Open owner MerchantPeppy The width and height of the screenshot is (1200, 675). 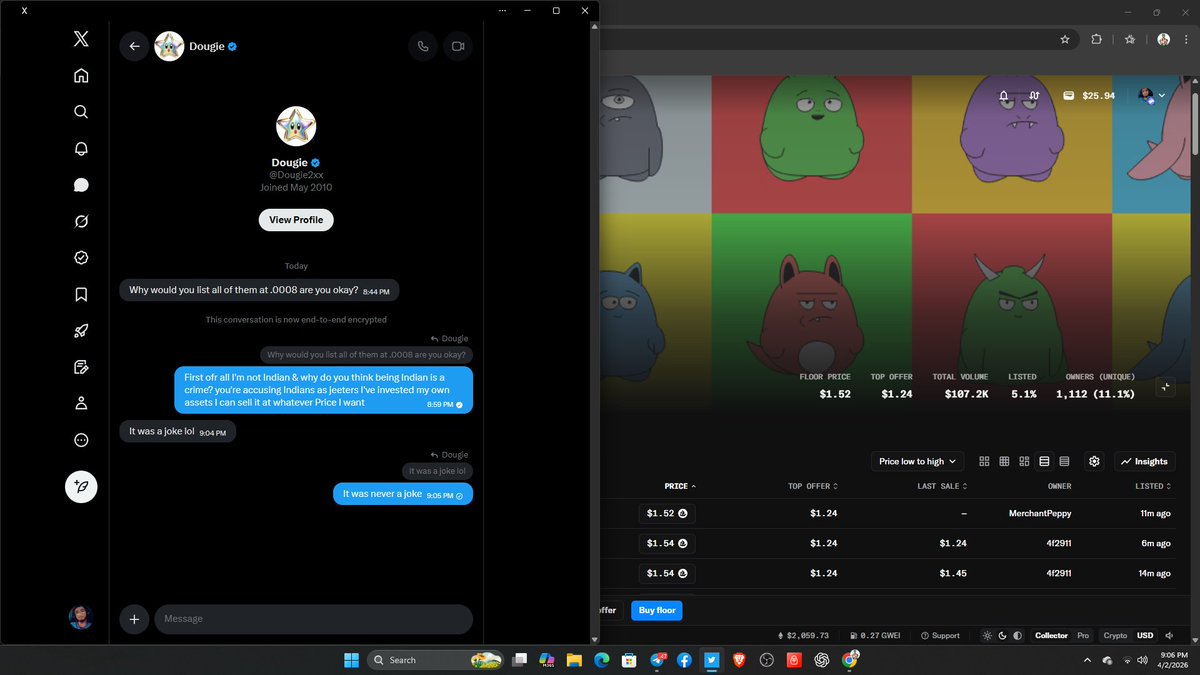click(x=1040, y=514)
